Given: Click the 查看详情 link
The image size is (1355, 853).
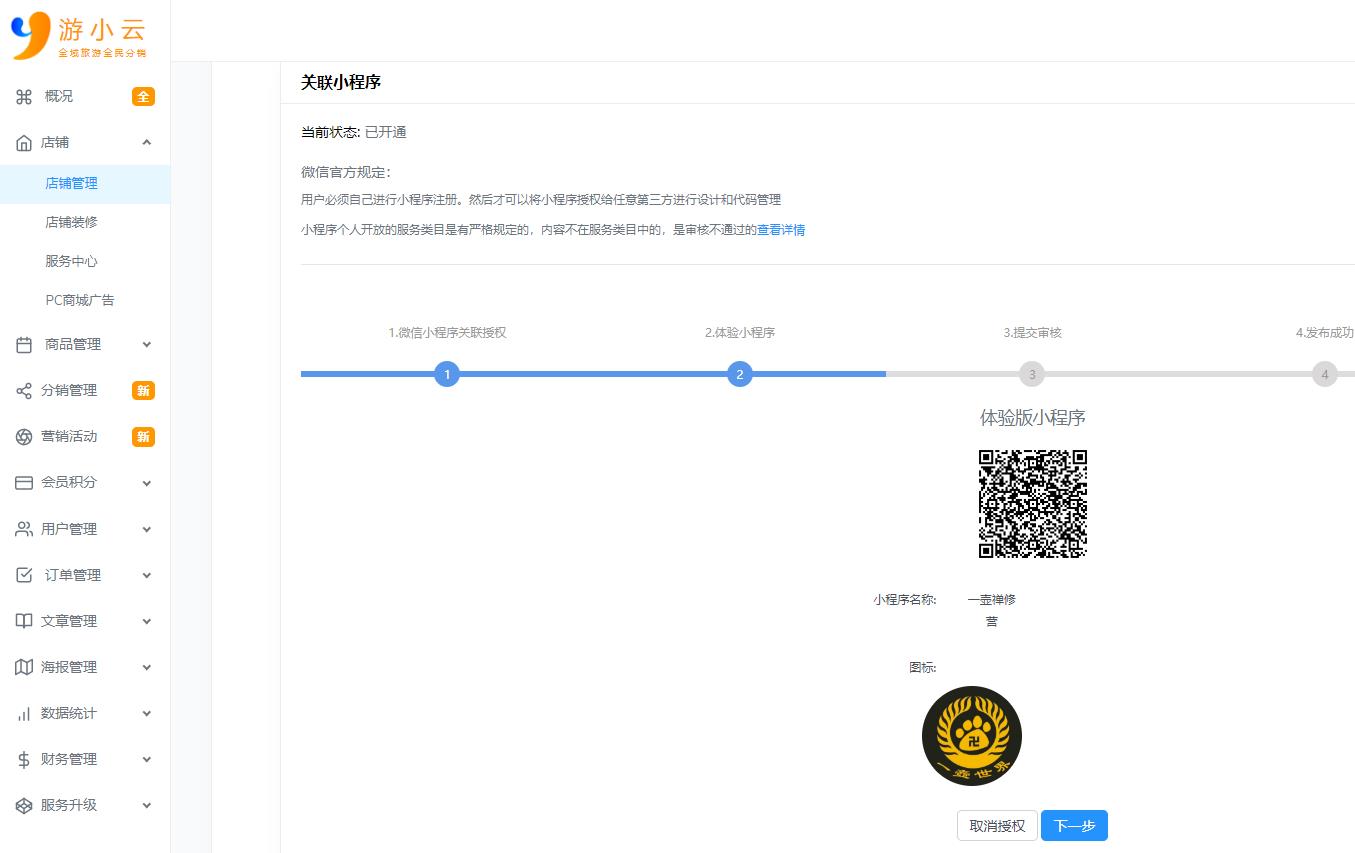Looking at the screenshot, I should [781, 230].
